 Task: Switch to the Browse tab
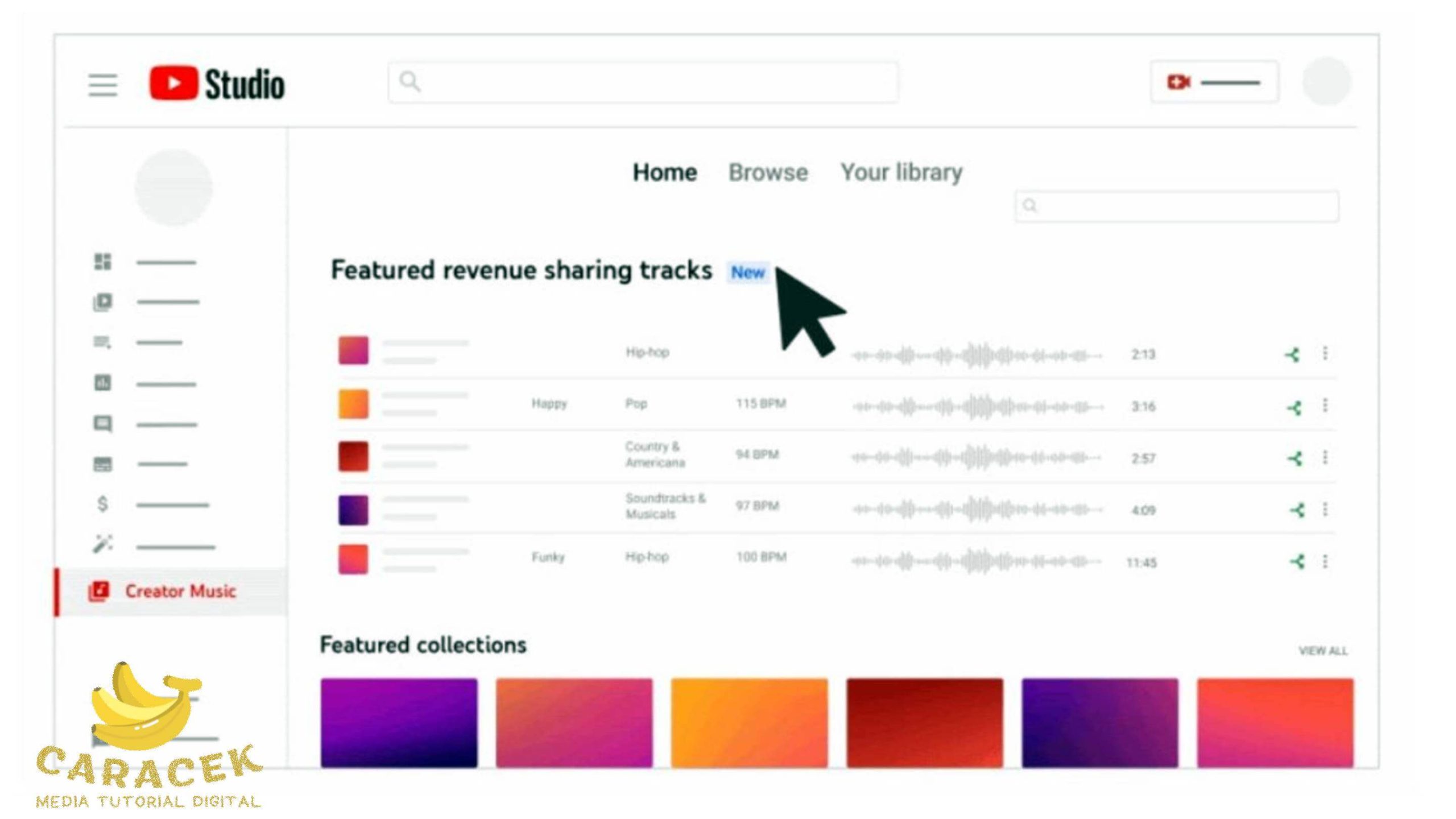(x=768, y=172)
